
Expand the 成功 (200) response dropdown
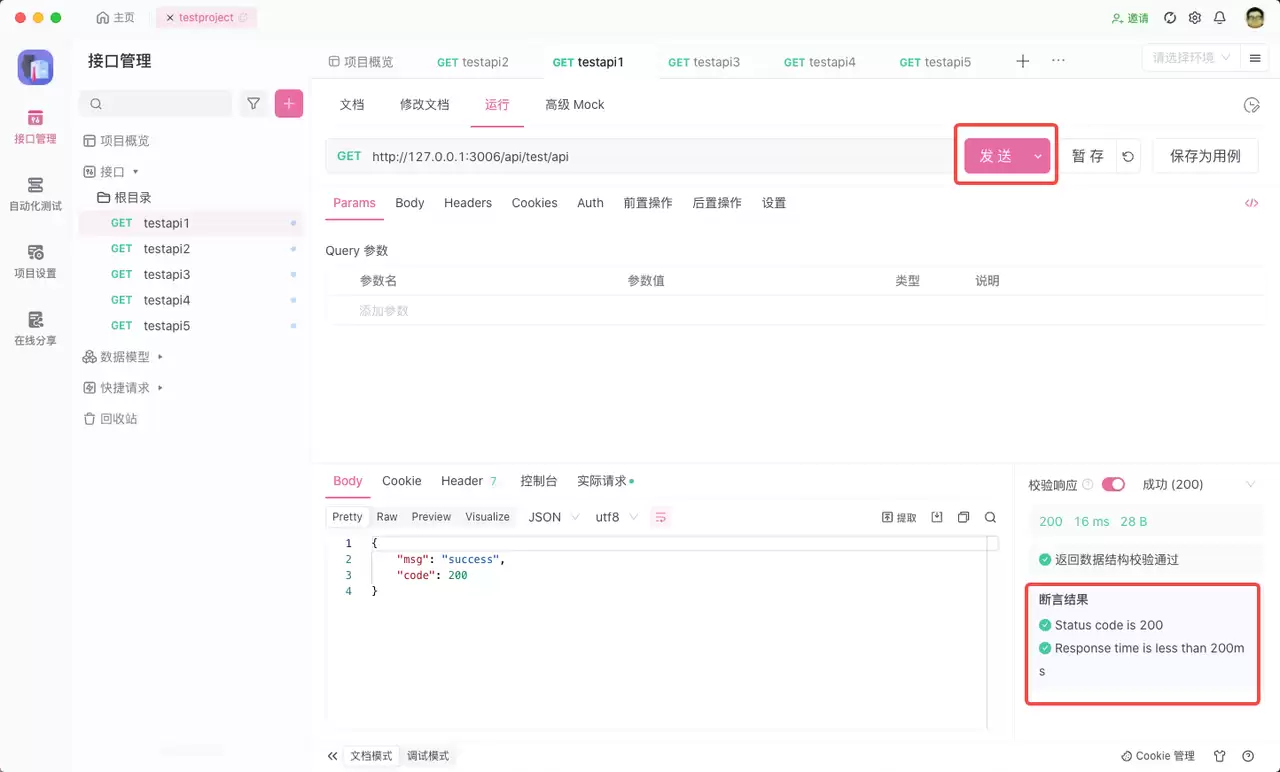[x=1198, y=484]
